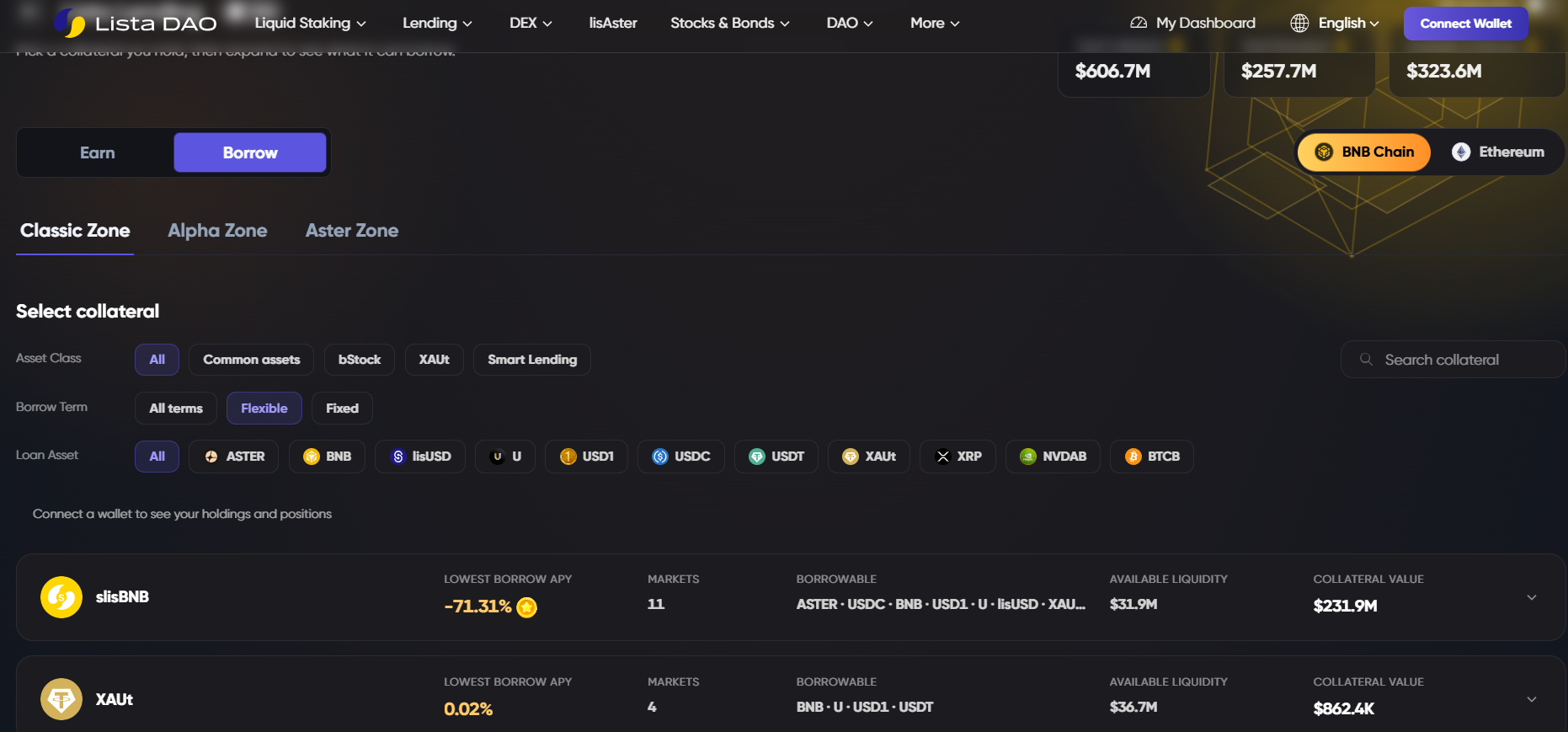Click the USD1 token icon
Viewport: 1568px width, 732px height.
pos(568,457)
